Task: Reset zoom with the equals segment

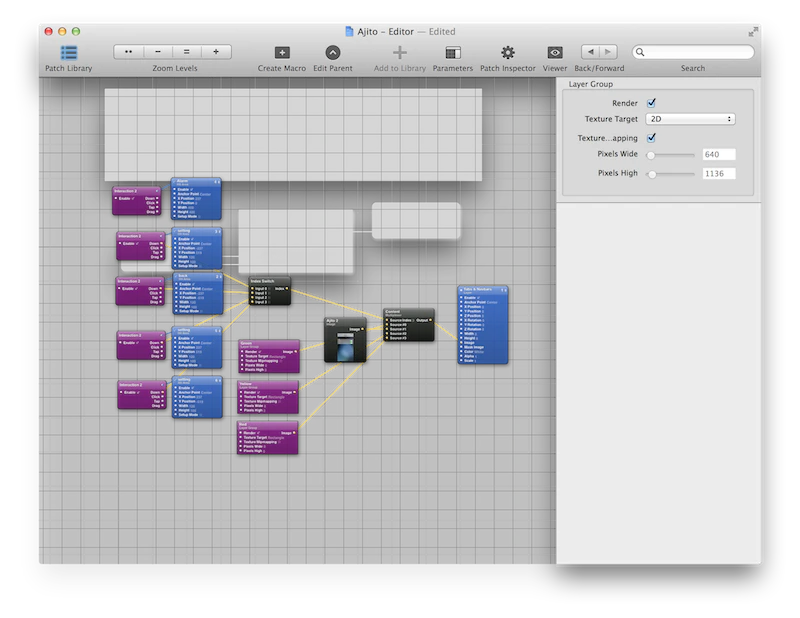Action: [187, 52]
